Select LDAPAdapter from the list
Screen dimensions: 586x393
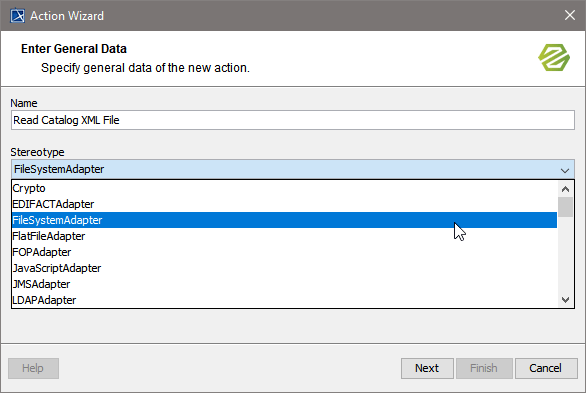click(284, 300)
